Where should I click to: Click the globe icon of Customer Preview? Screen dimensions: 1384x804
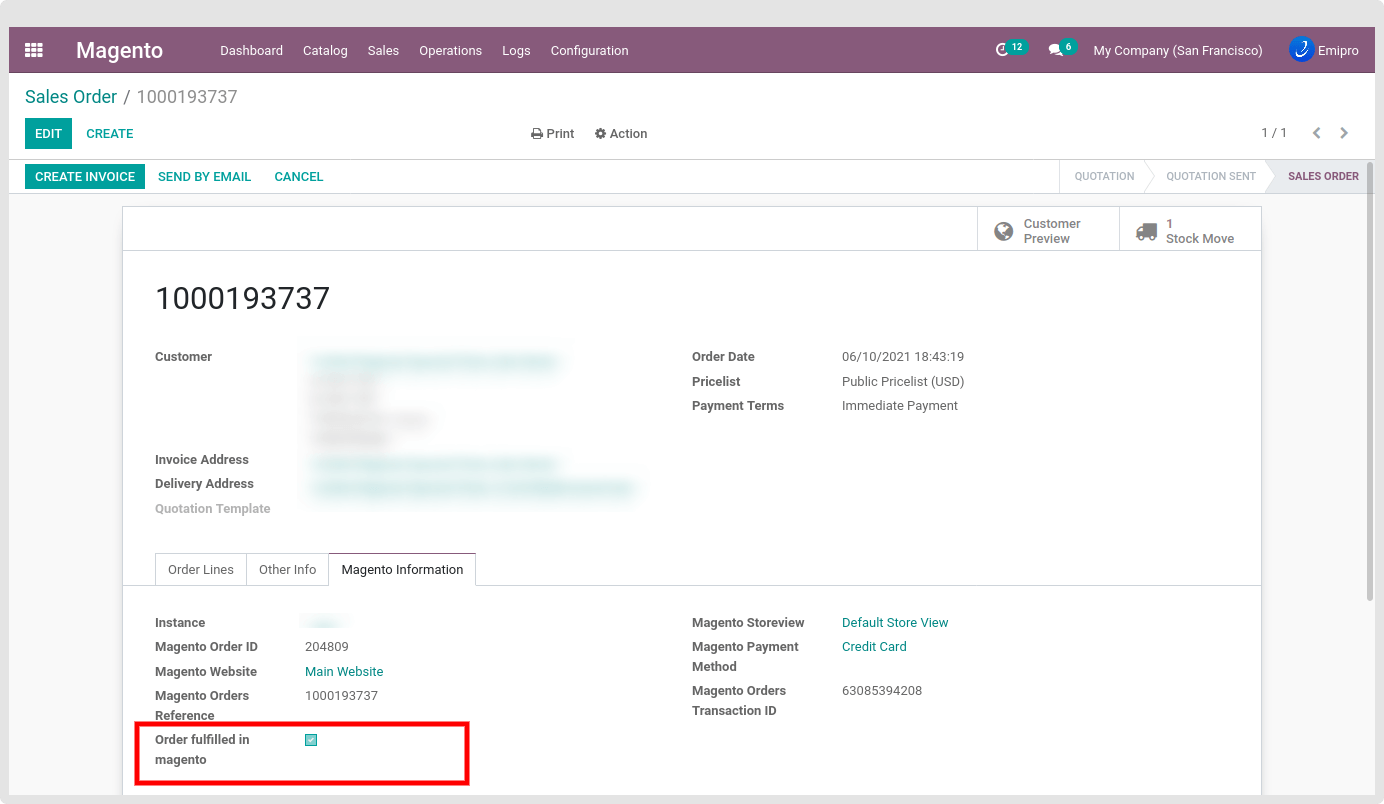pyautogui.click(x=1003, y=232)
